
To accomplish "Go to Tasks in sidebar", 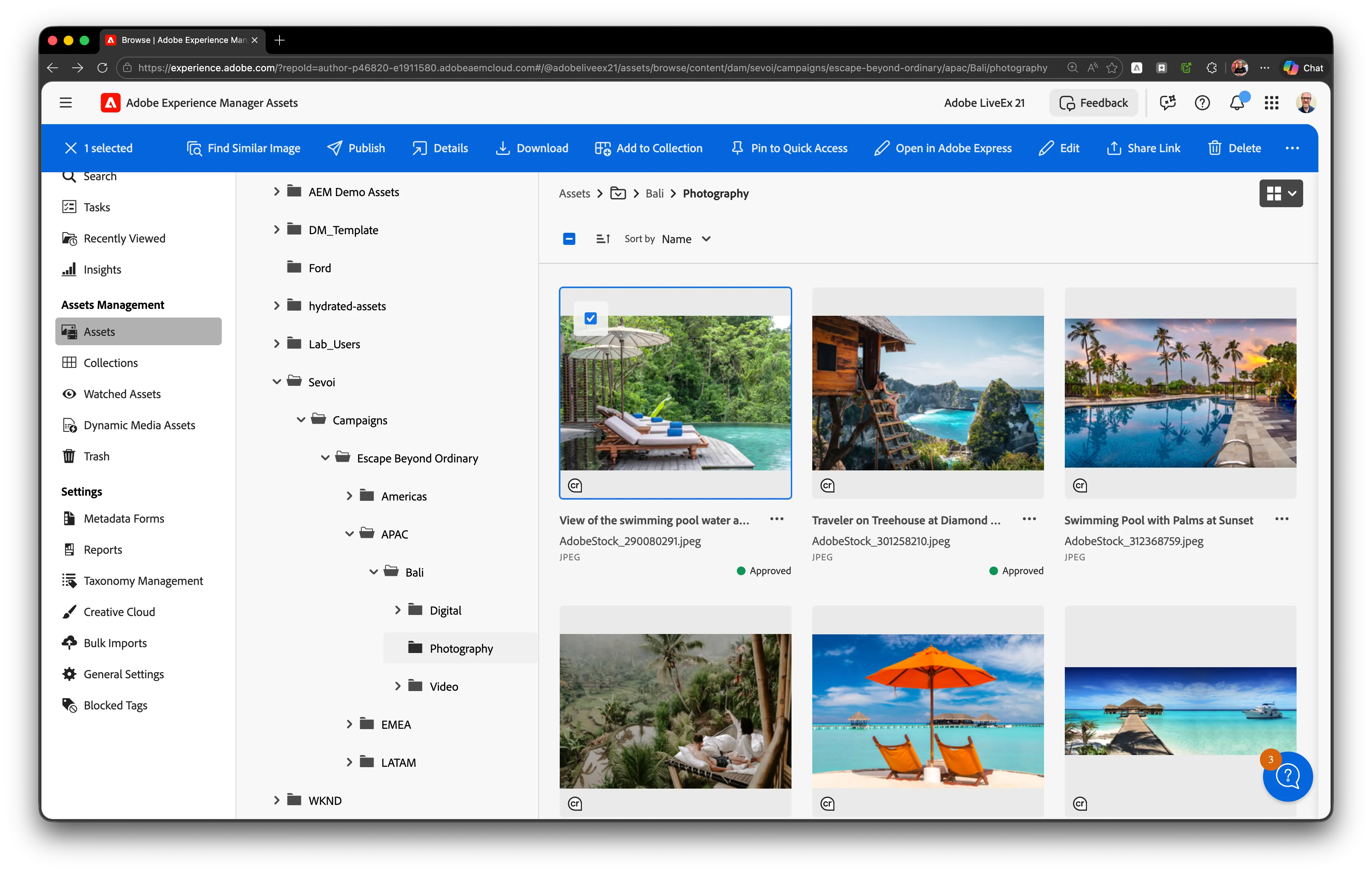I will (138, 207).
